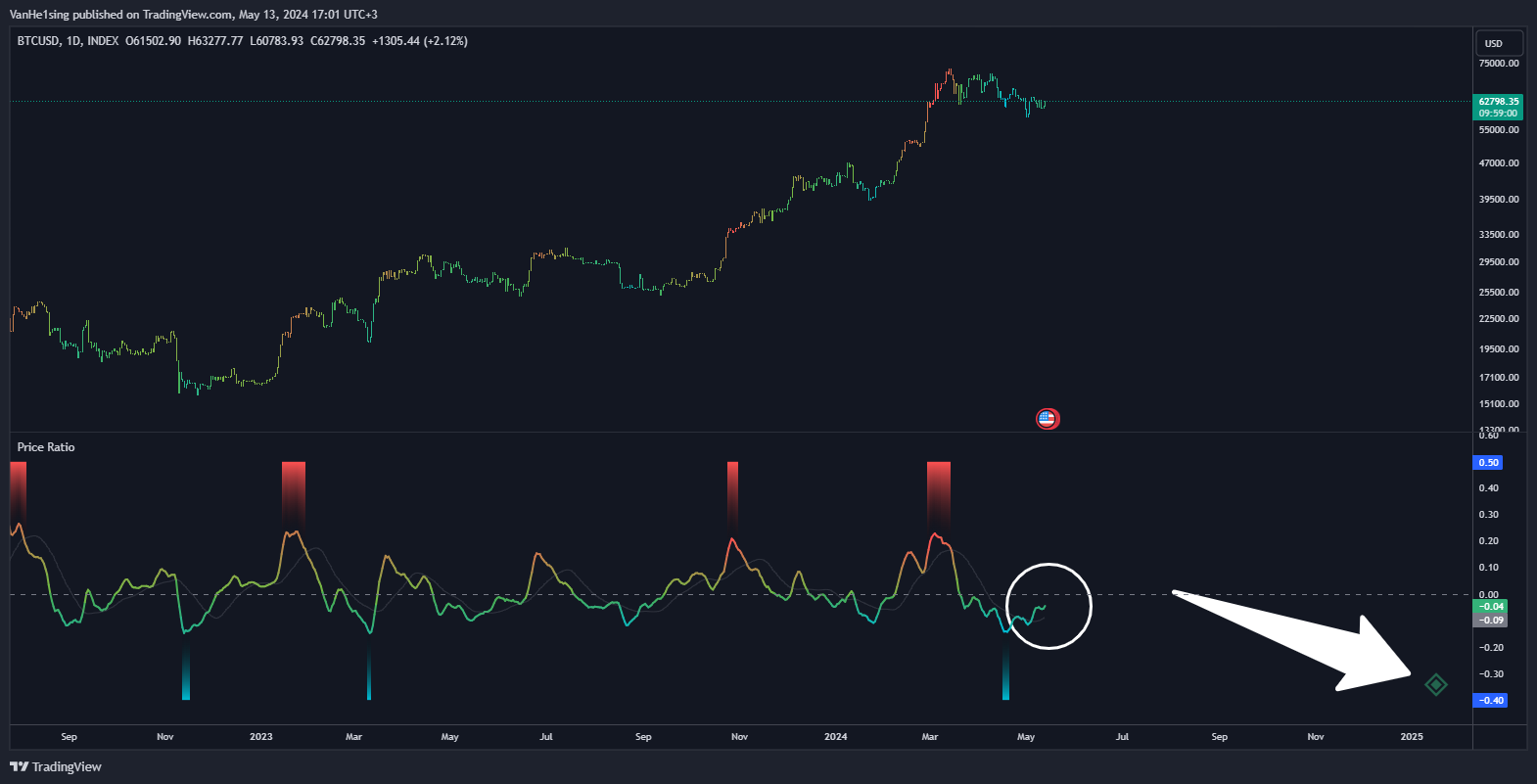Click the 55000.00 price axis label

(x=1499, y=130)
